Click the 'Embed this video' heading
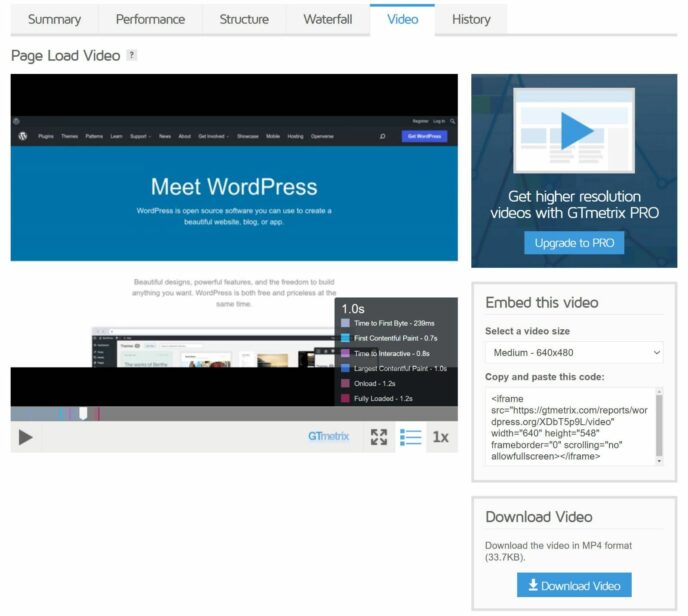The image size is (688, 616). [x=541, y=302]
